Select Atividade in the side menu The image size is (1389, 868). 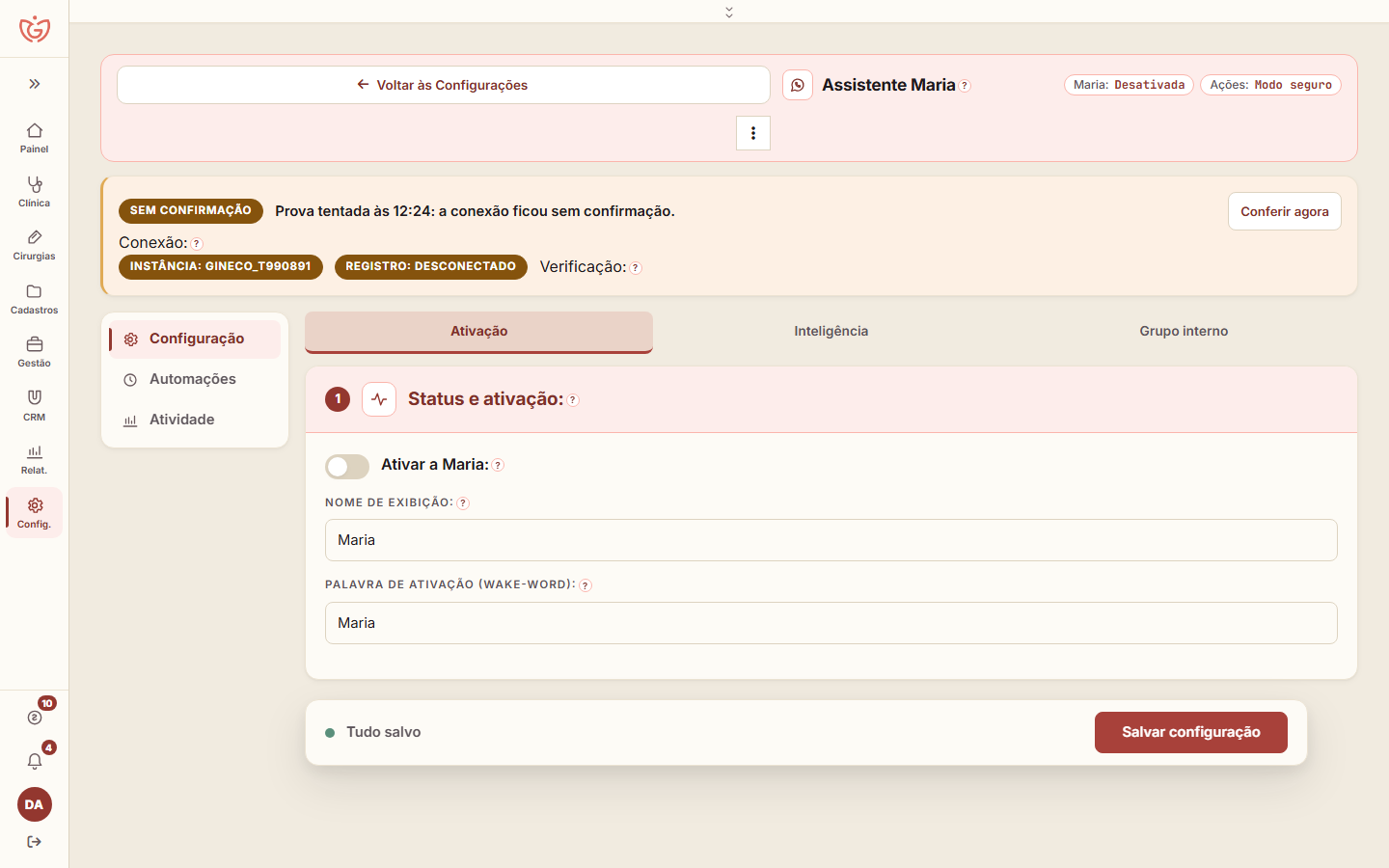tap(195, 420)
